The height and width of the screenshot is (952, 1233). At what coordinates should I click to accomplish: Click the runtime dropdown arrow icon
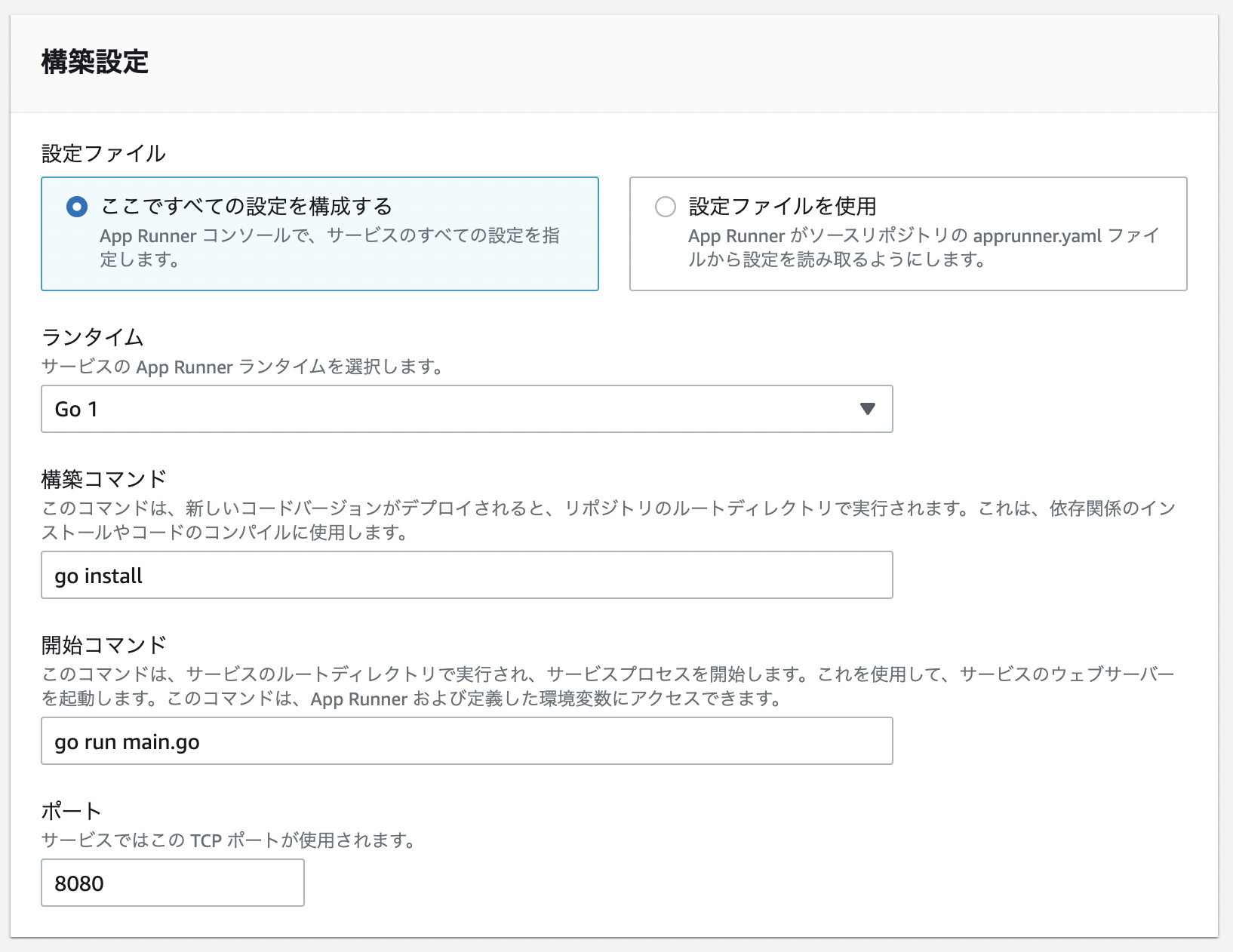(x=867, y=409)
